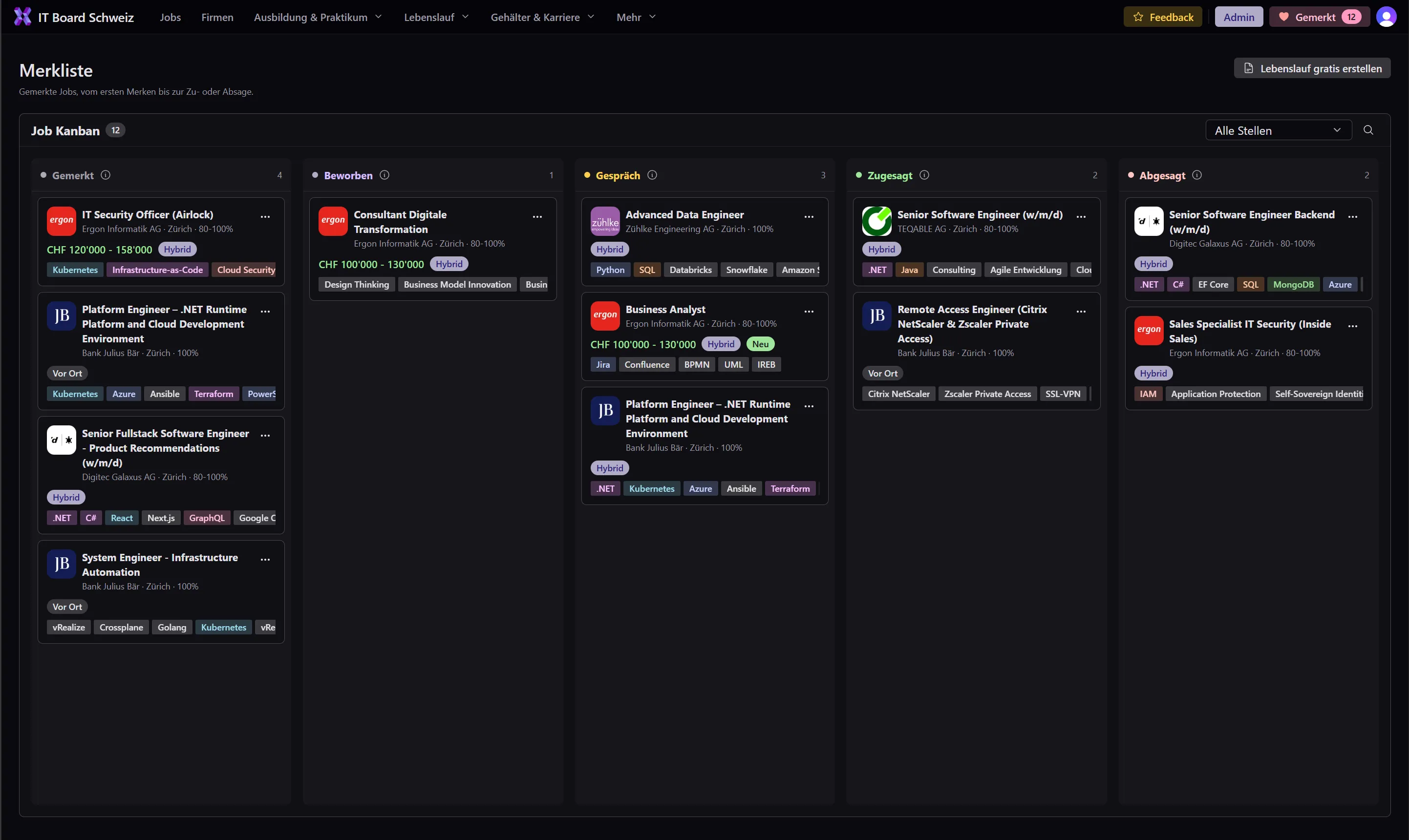Click the Ergon logo on IT Security Officer card

pyautogui.click(x=61, y=221)
